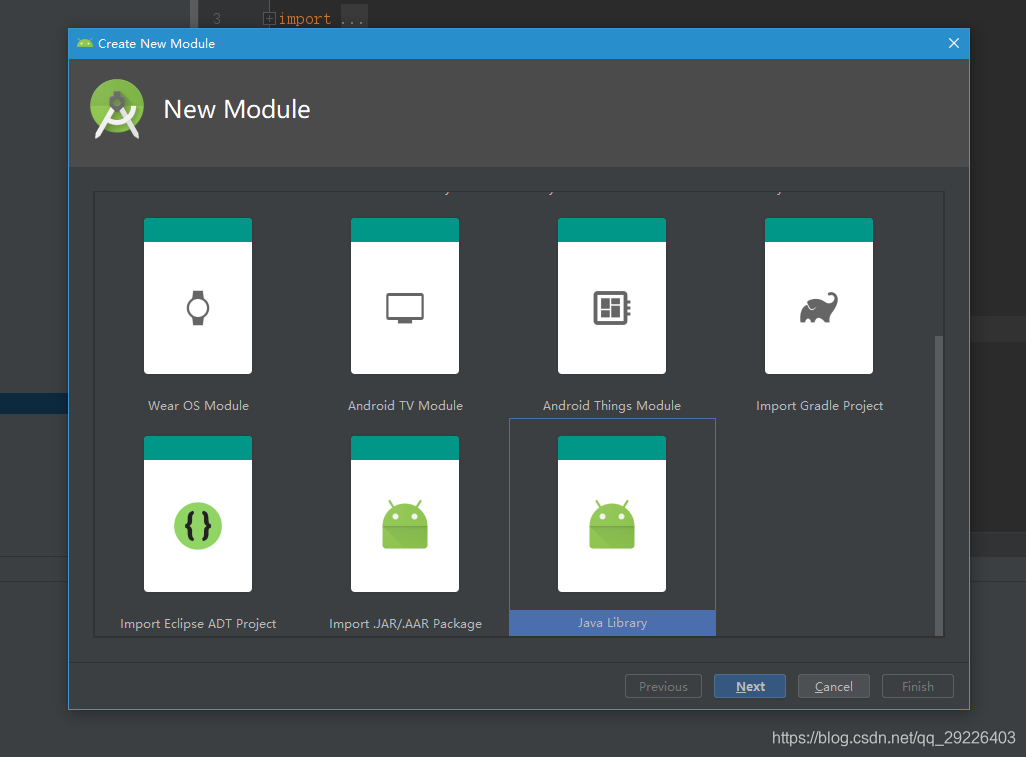Click the android icon in dialog title bar
This screenshot has width=1026, height=757.
coord(84,43)
